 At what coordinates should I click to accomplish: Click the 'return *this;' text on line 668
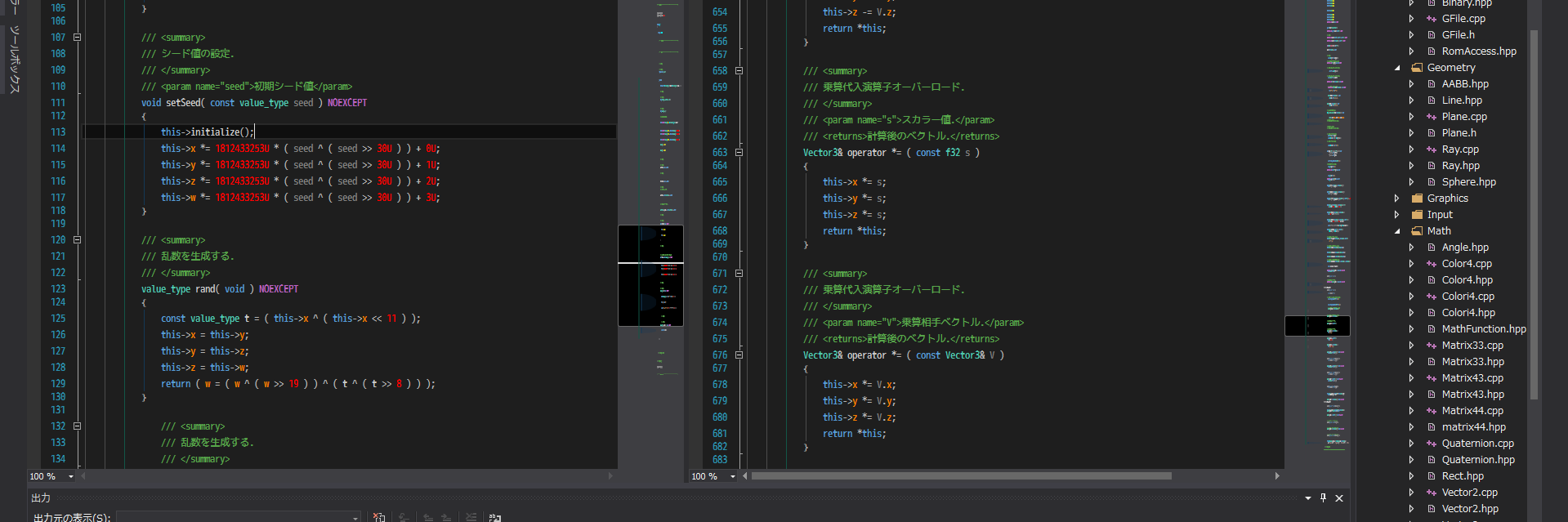pyautogui.click(x=854, y=231)
